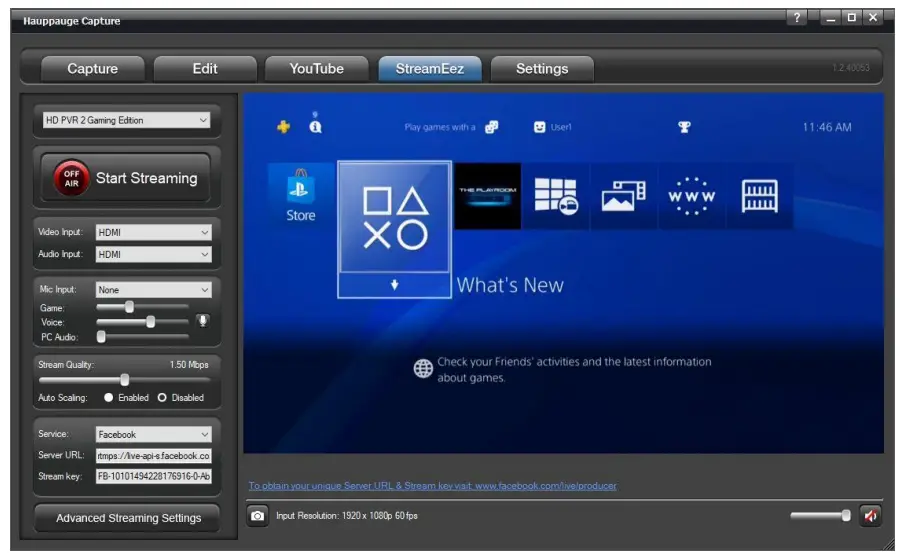
Task: Click the globe icon beside friends text
Action: tap(424, 368)
